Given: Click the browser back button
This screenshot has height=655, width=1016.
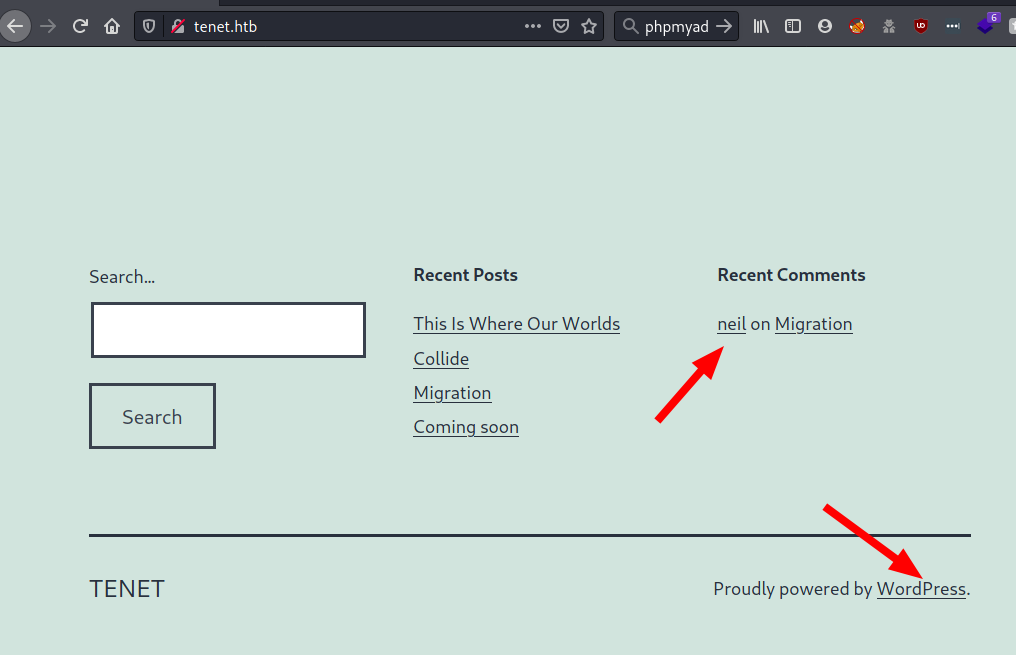Looking at the screenshot, I should coord(15,27).
